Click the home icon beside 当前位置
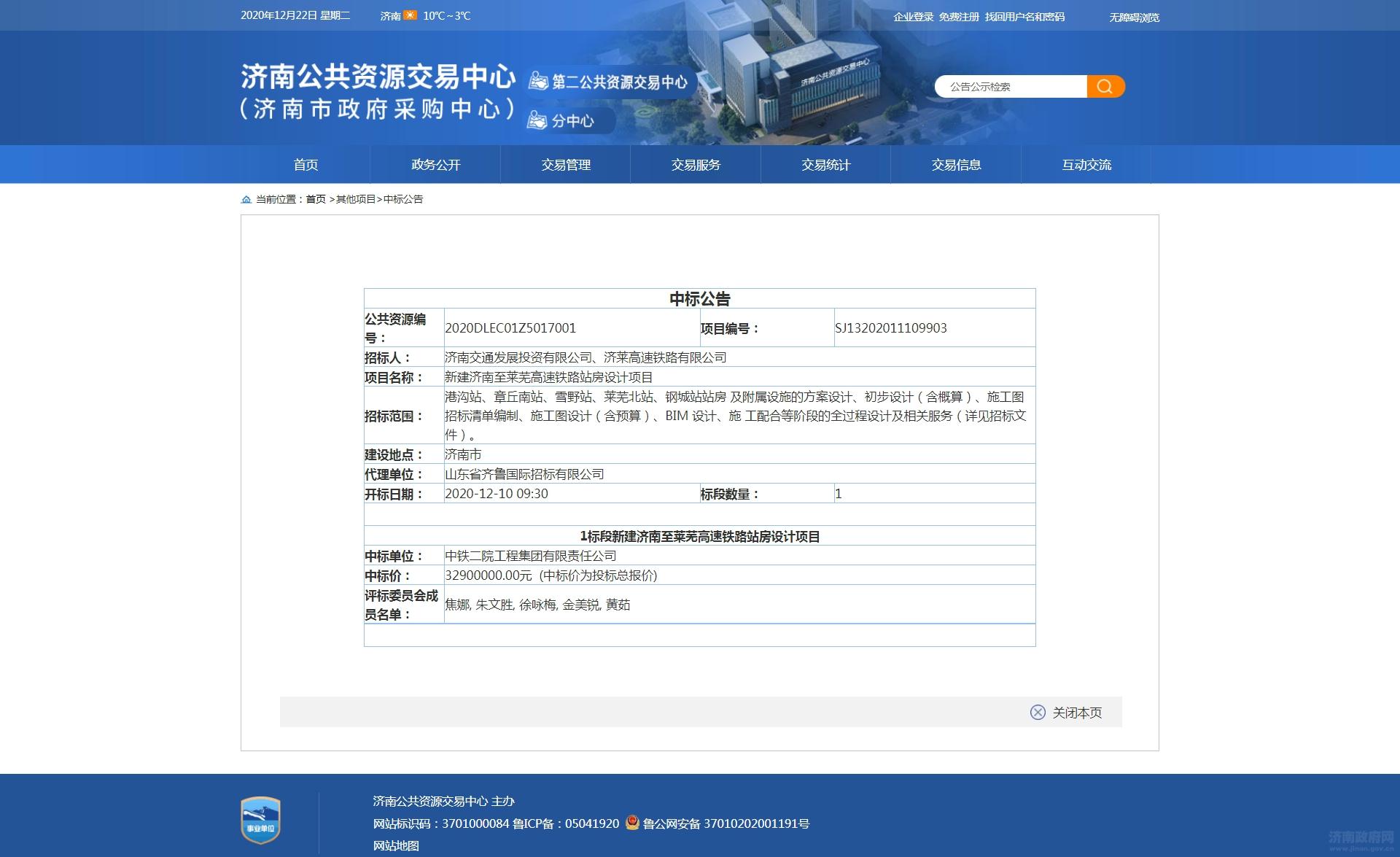 tap(246, 199)
